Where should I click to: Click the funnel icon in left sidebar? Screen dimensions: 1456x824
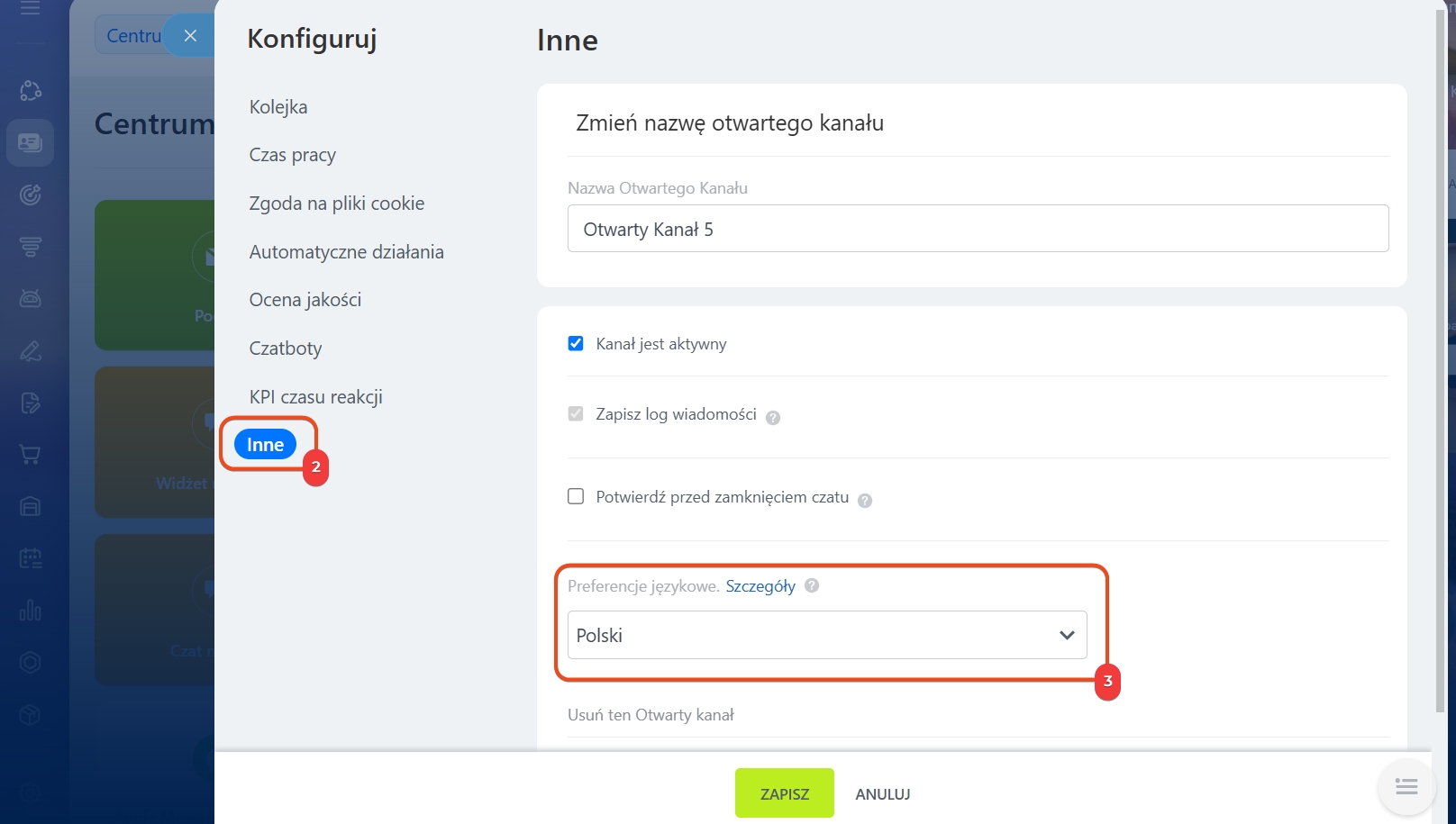pos(30,247)
